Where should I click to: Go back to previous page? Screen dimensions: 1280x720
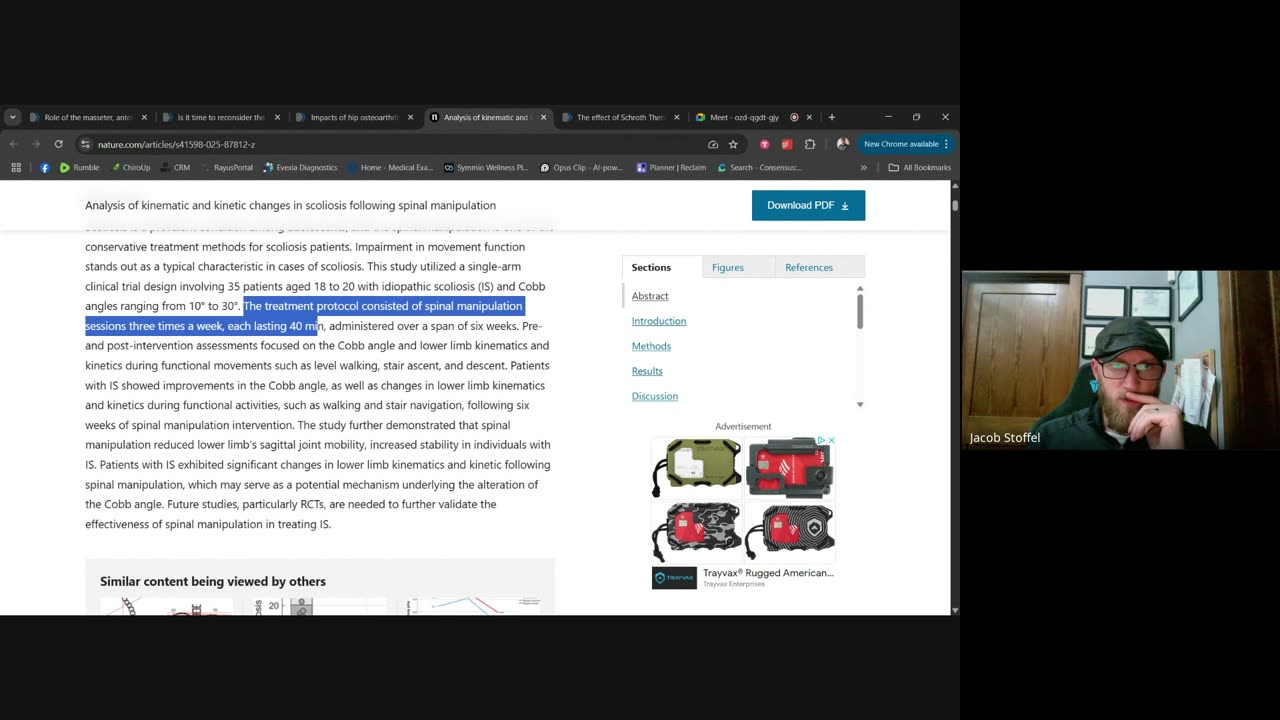(x=14, y=144)
